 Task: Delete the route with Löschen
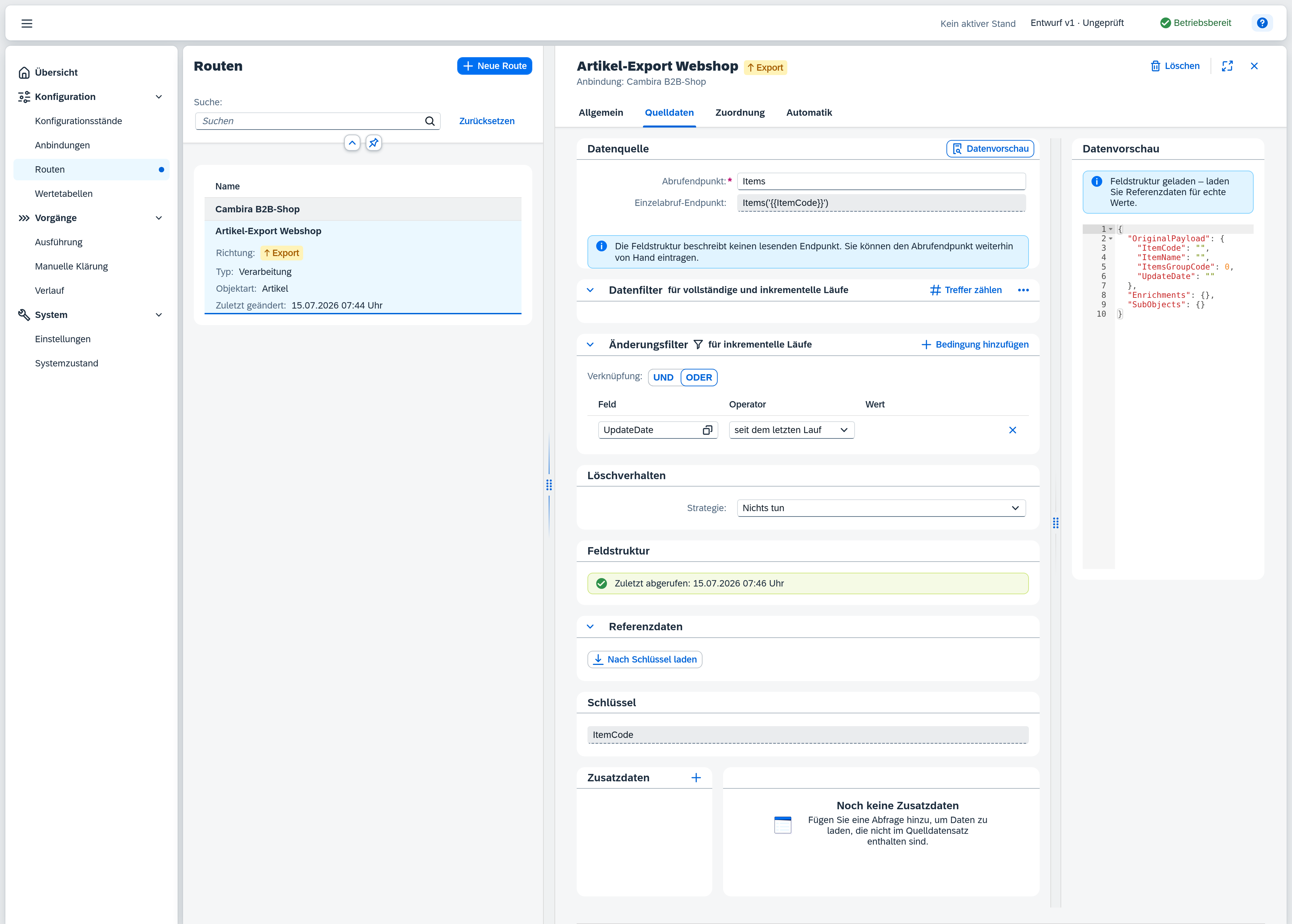pos(1175,66)
